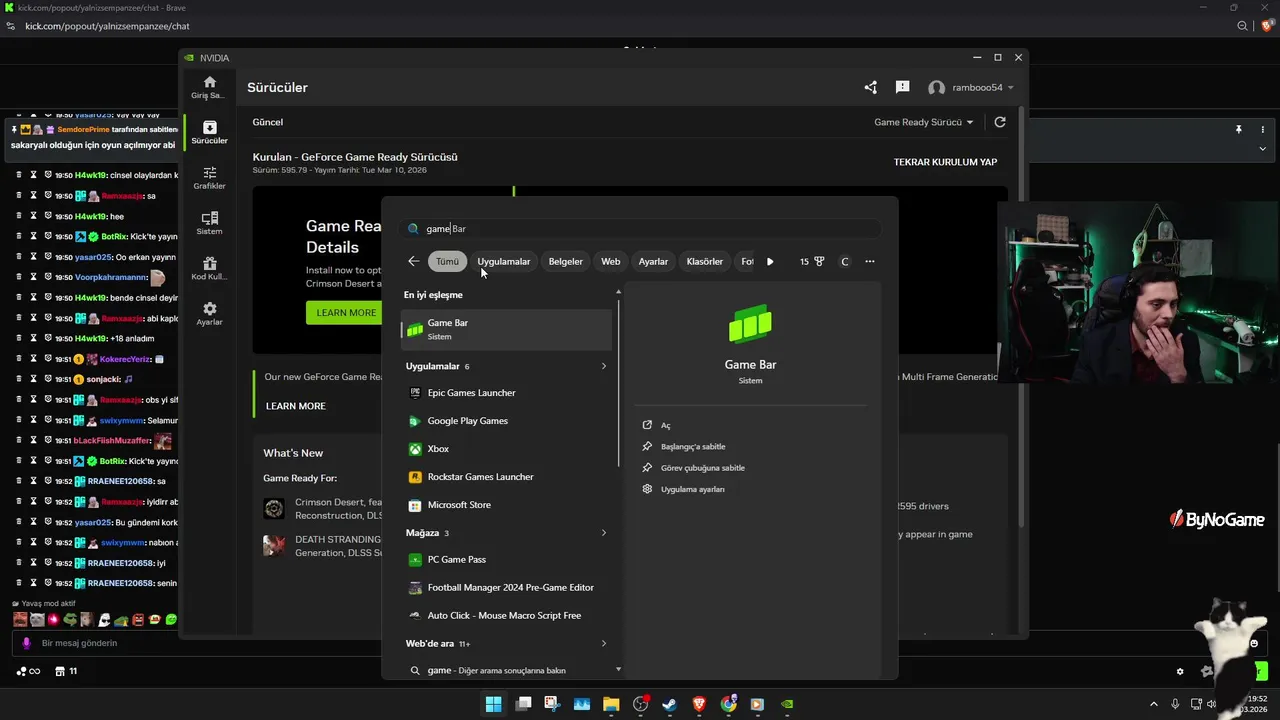Select Game Bar best match result
Image resolution: width=1280 pixels, height=720 pixels.
507,329
